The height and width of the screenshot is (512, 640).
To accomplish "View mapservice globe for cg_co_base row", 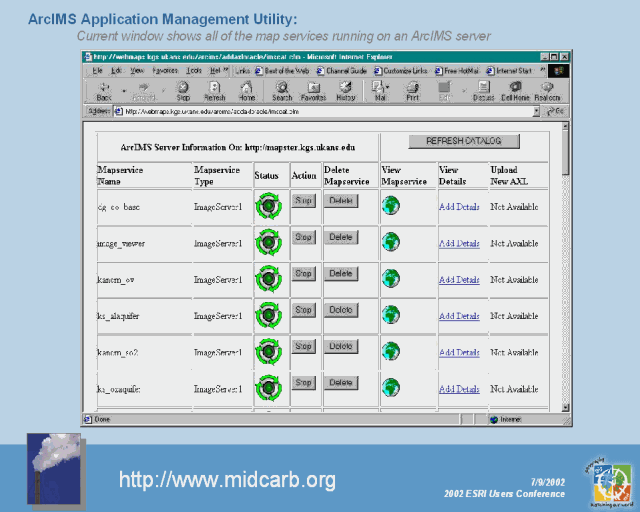I will [391, 205].
